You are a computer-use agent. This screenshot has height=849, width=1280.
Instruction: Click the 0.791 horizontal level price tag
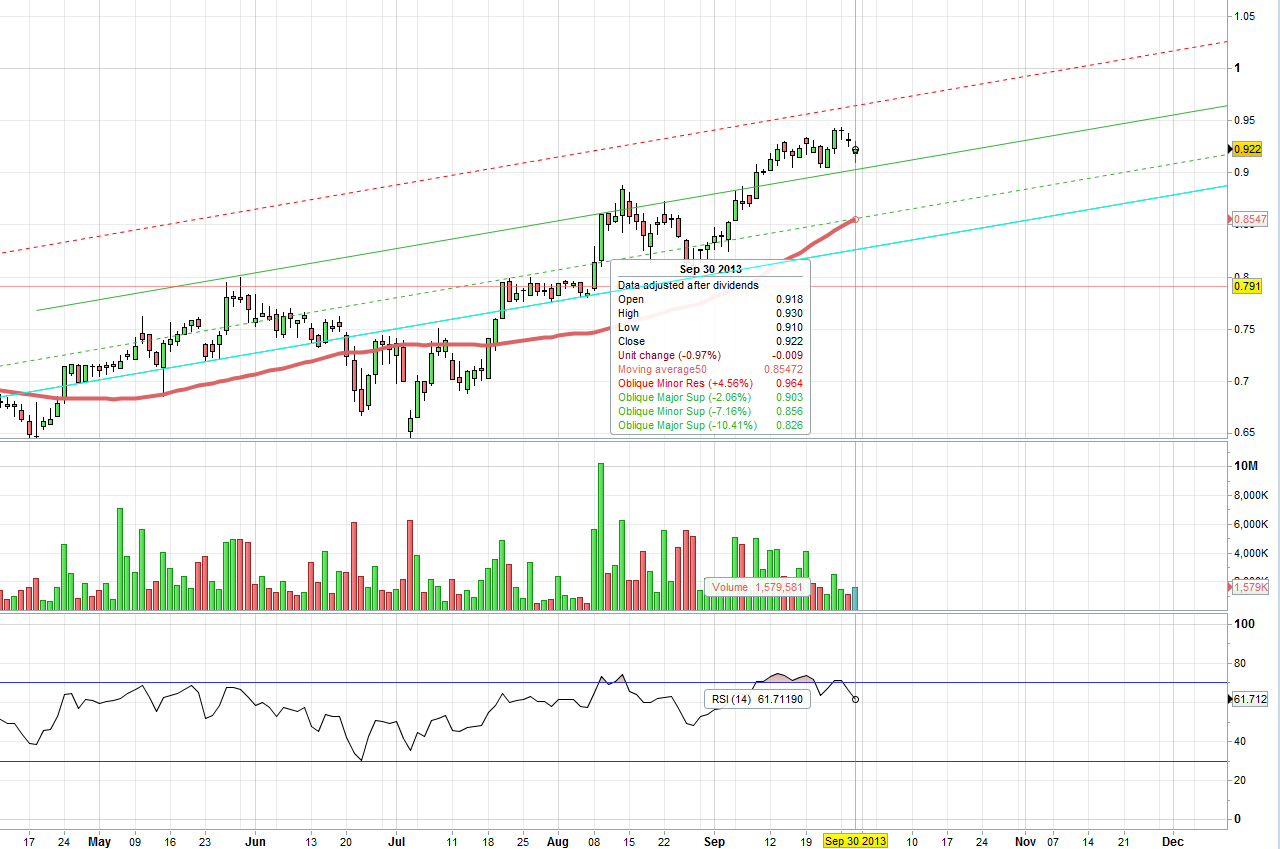coord(1247,287)
